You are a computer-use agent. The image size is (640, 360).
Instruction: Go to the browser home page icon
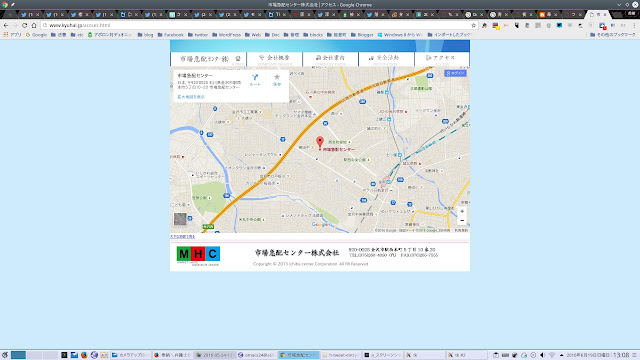click(x=34, y=25)
